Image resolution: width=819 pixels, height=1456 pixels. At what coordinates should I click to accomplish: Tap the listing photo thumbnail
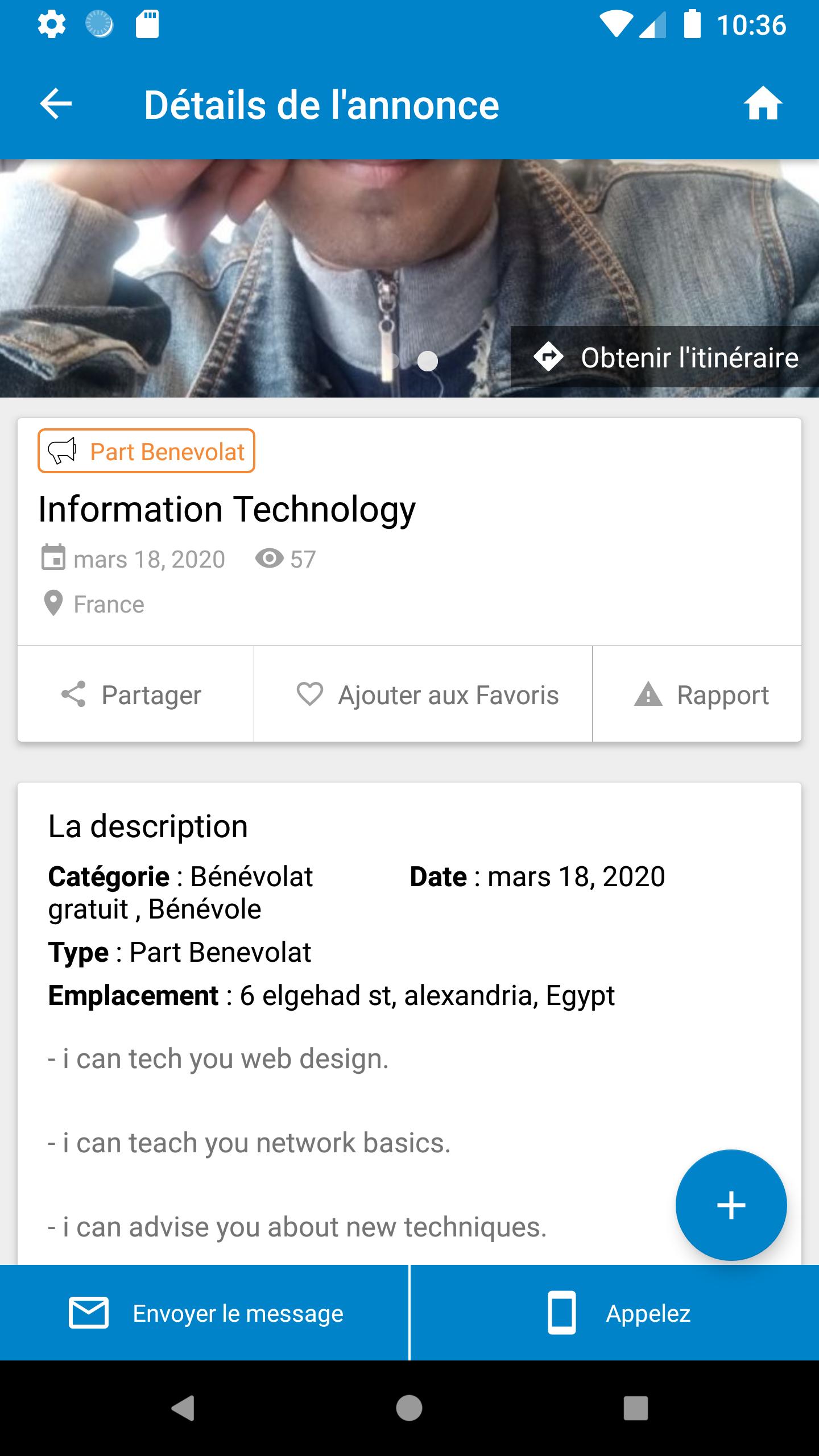coord(409,278)
